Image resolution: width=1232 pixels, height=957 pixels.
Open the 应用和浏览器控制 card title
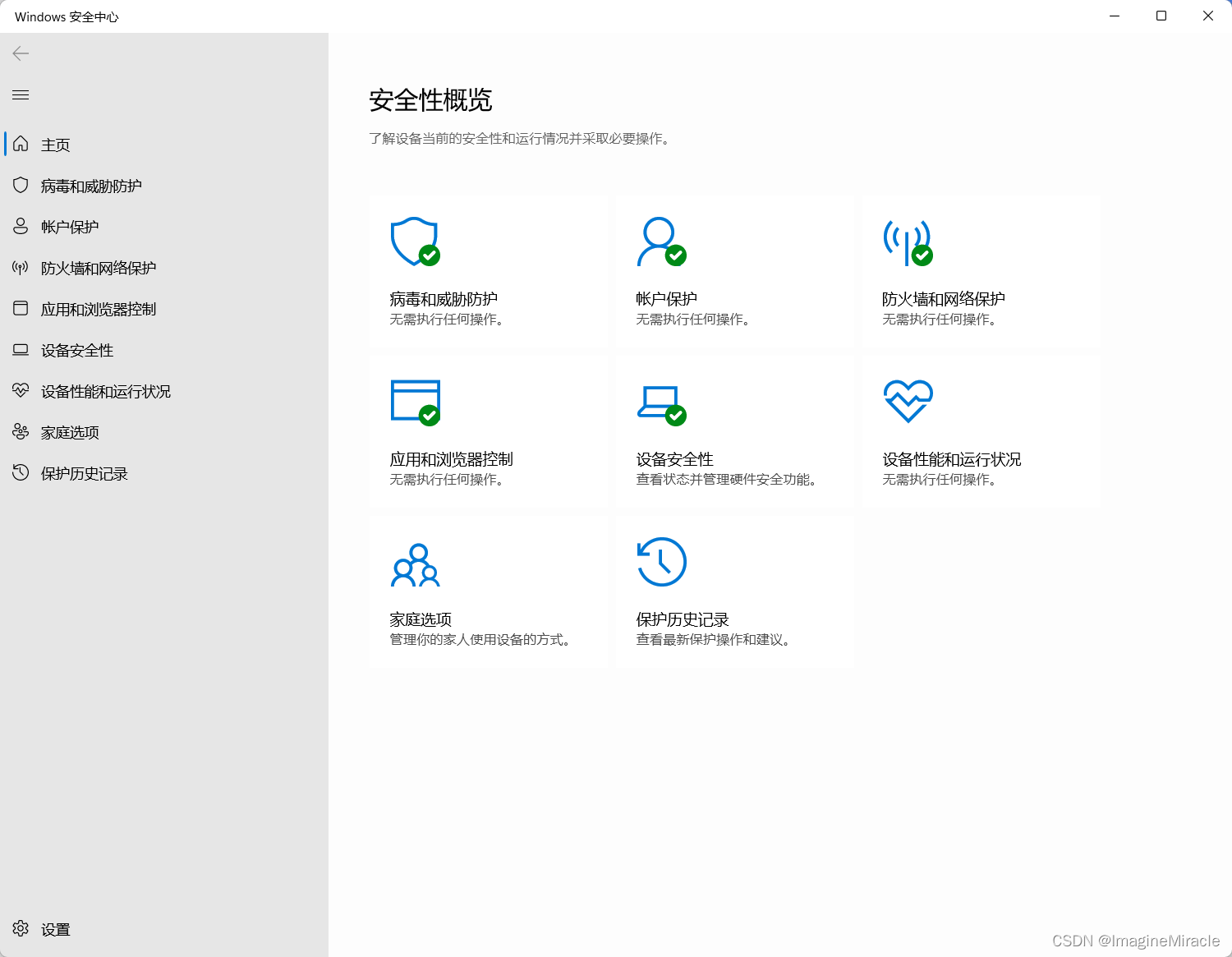coord(451,459)
